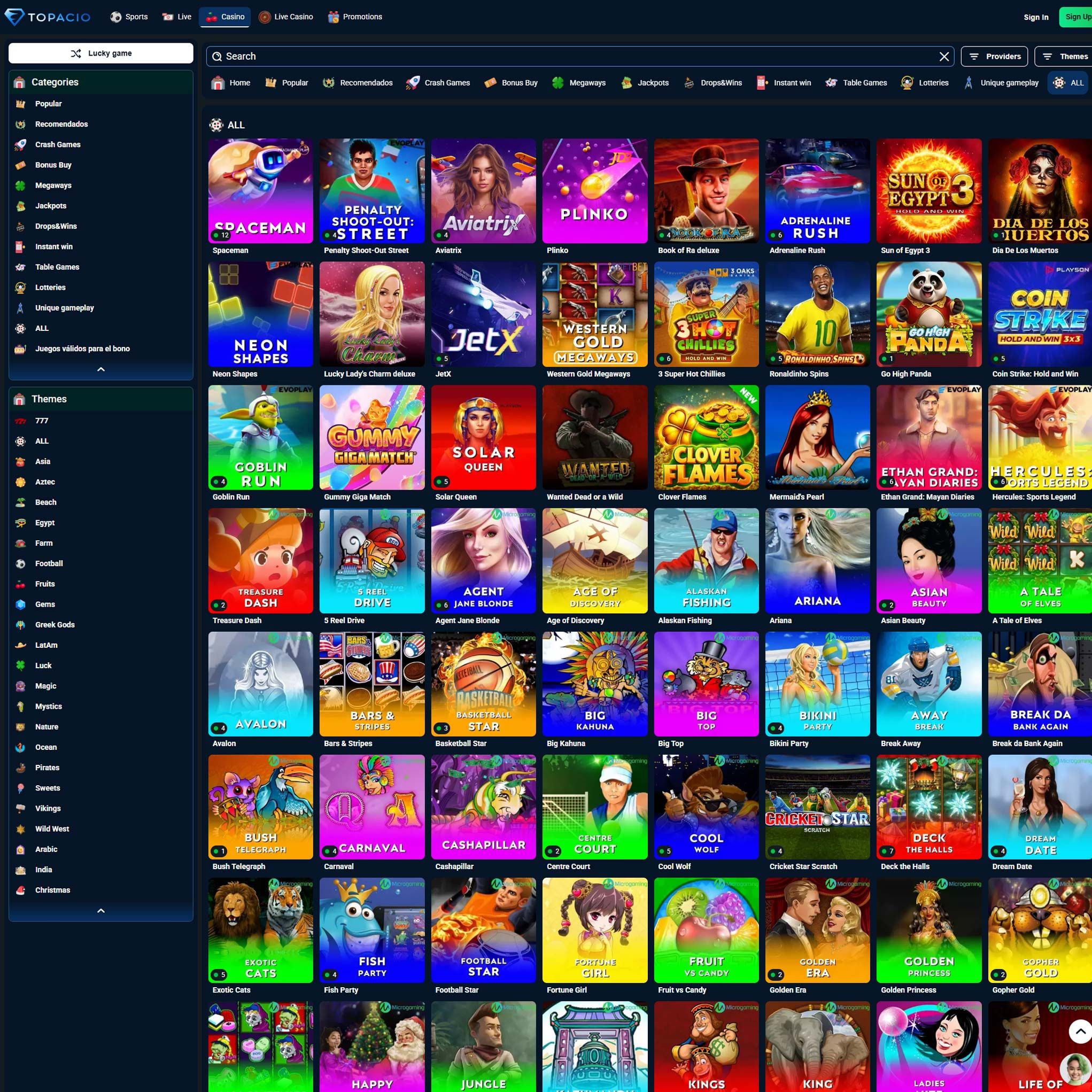Click the Pirates theme icon
Viewport: 1092px width, 1092px height.
[x=20, y=768]
